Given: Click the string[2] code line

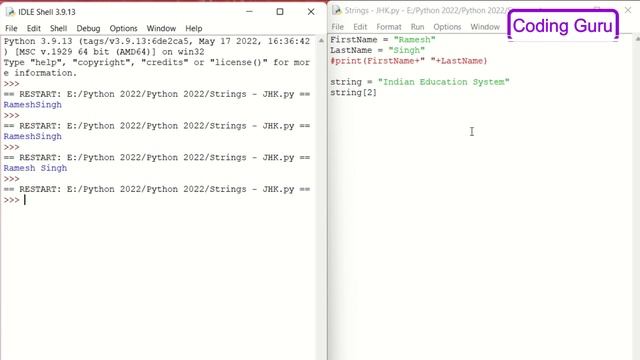Looking at the screenshot, I should (353, 93).
